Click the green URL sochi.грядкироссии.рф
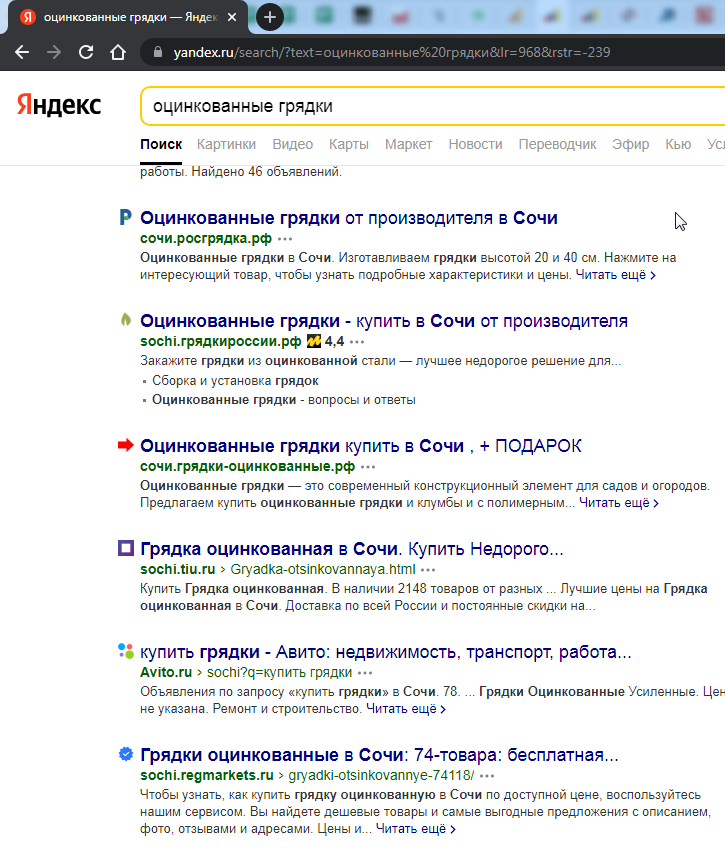The image size is (725, 855). 221,341
